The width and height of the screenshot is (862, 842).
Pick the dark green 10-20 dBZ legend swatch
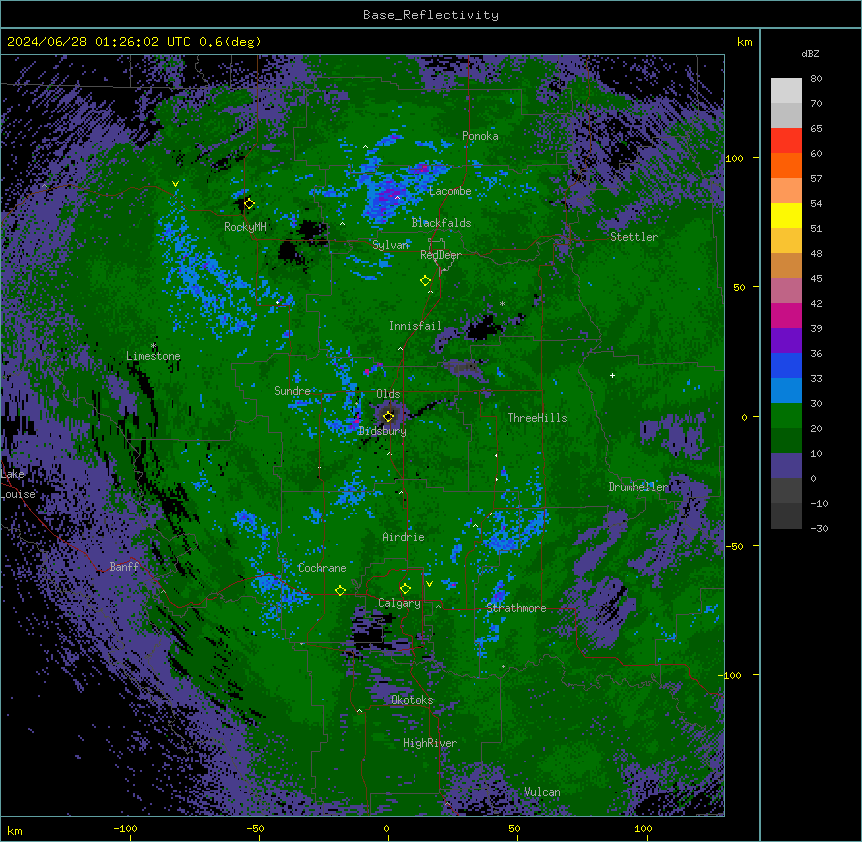click(x=786, y=441)
